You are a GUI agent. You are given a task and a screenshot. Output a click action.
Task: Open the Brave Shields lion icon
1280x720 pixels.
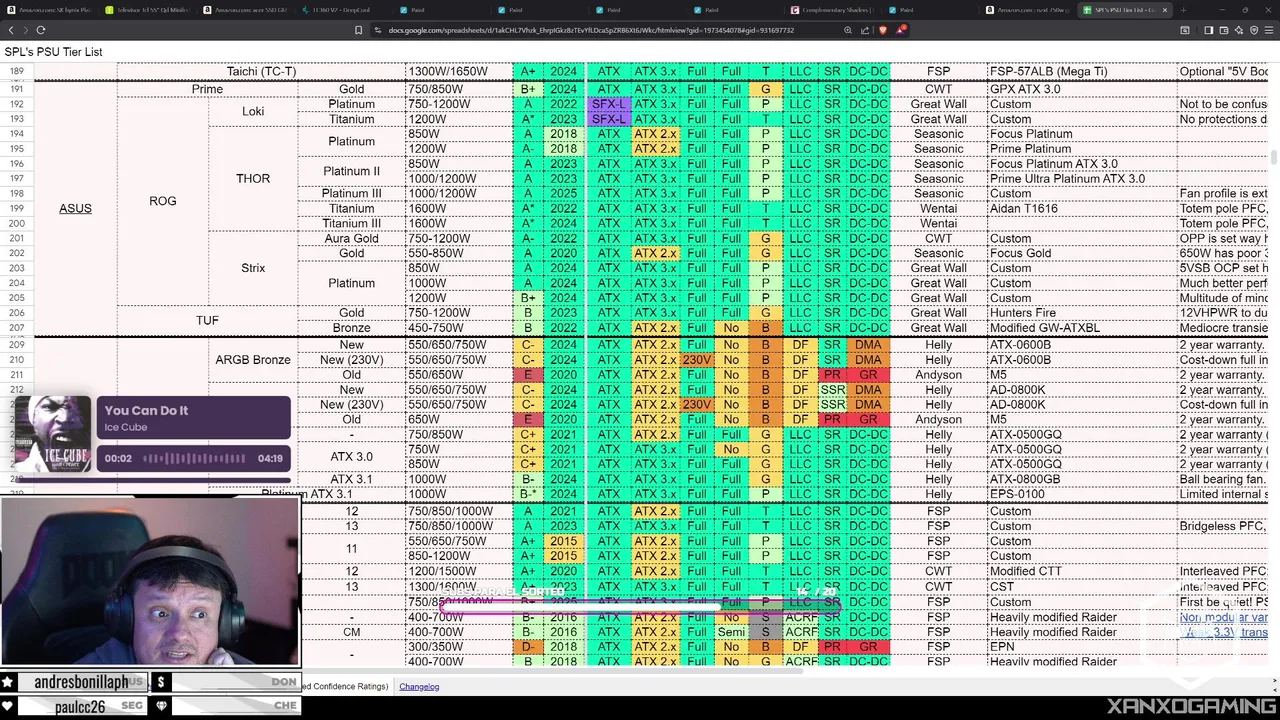[882, 30]
